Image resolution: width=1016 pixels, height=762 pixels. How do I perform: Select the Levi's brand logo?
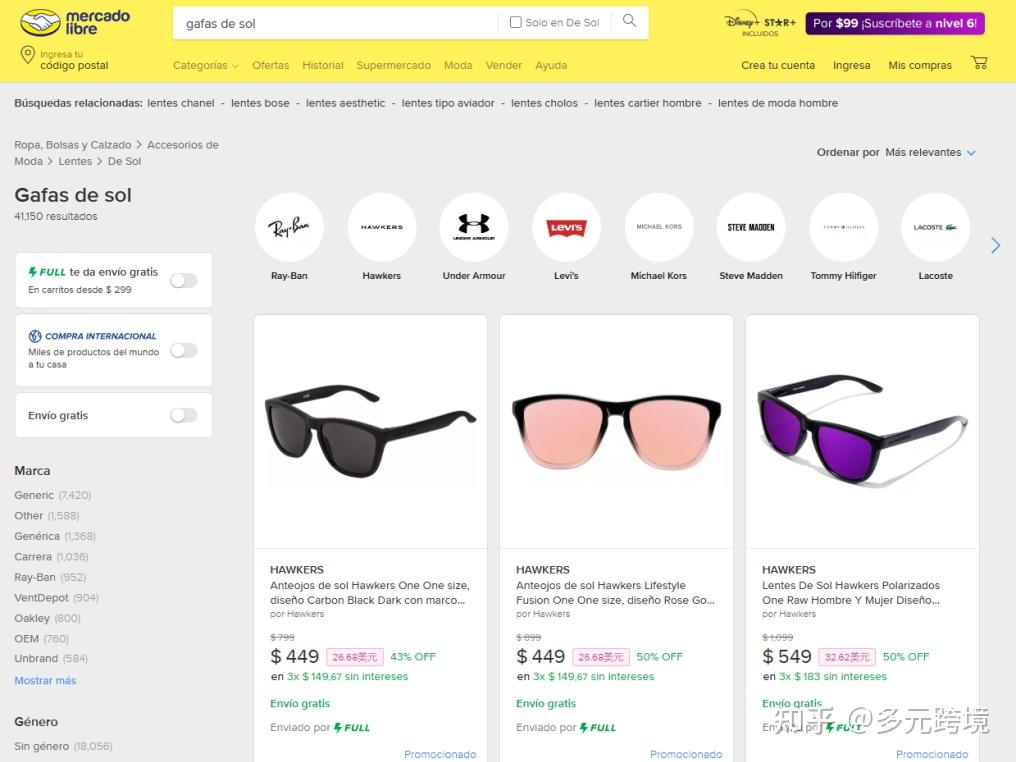click(566, 227)
